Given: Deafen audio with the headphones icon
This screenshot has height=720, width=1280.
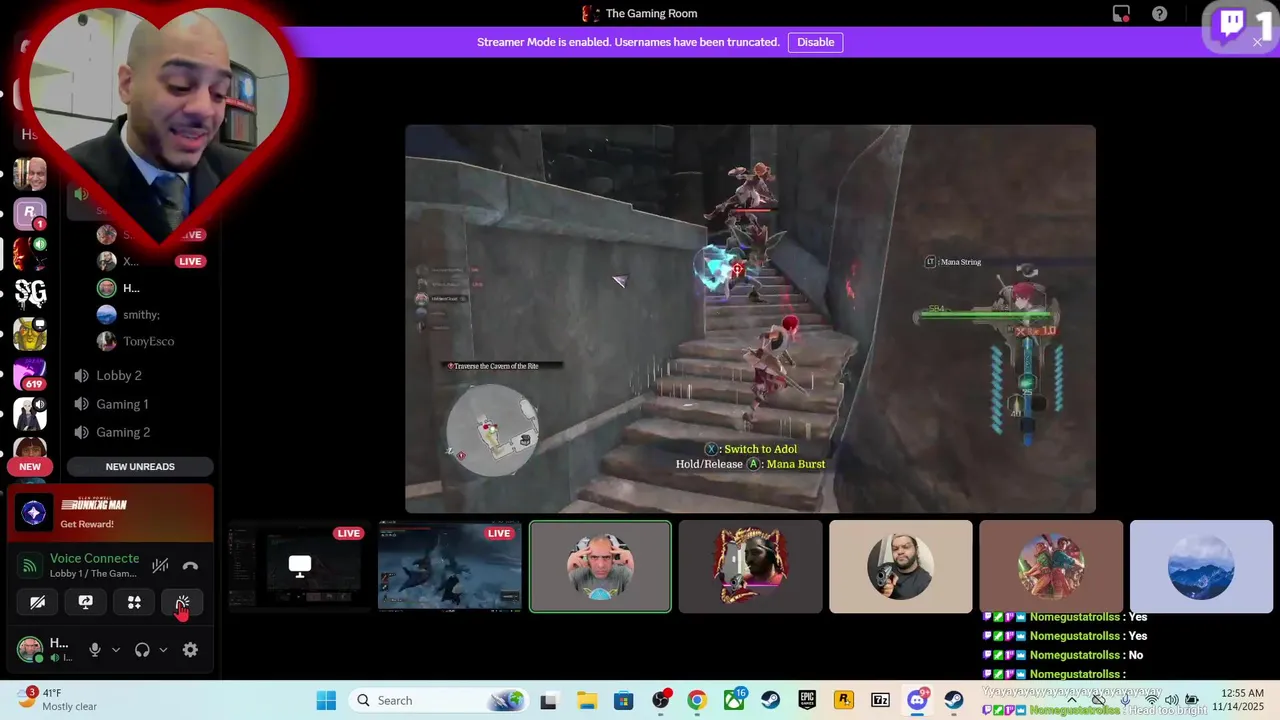Looking at the screenshot, I should (142, 650).
